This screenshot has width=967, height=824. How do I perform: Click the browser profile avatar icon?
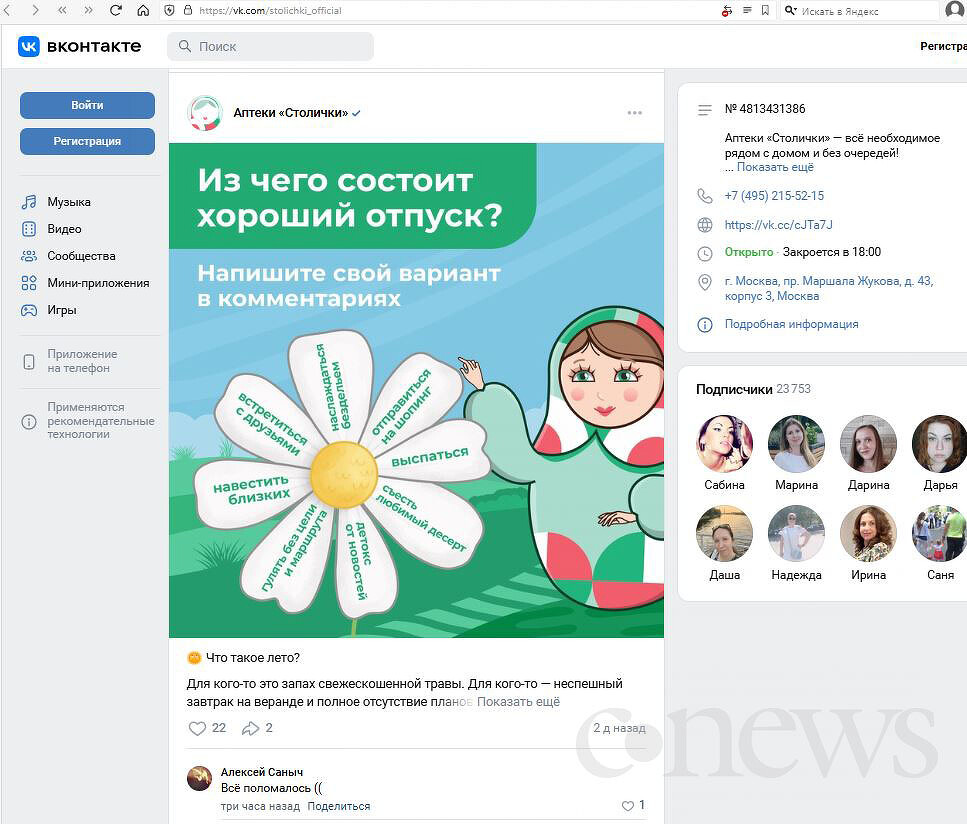pos(955,10)
